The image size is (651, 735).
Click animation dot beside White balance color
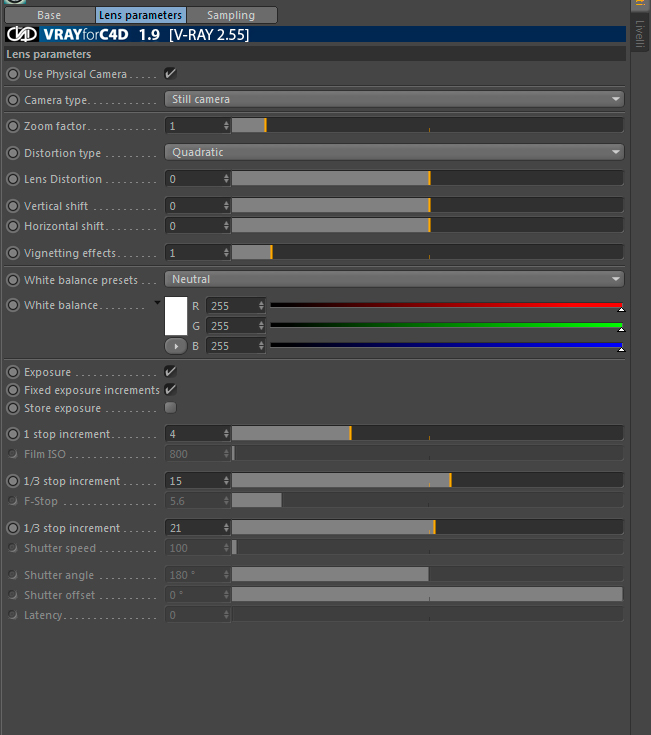(13, 305)
